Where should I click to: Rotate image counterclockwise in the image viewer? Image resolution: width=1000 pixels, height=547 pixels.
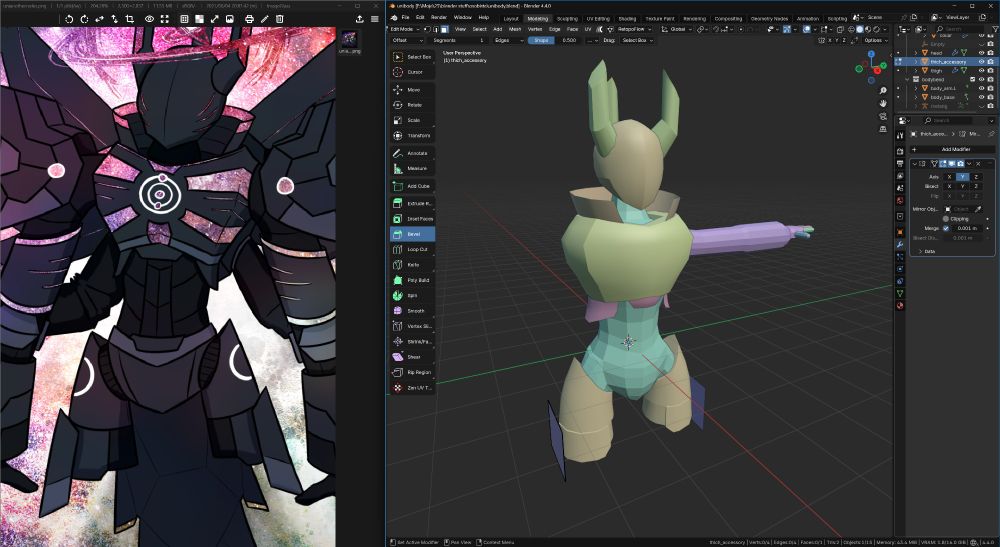tap(69, 19)
